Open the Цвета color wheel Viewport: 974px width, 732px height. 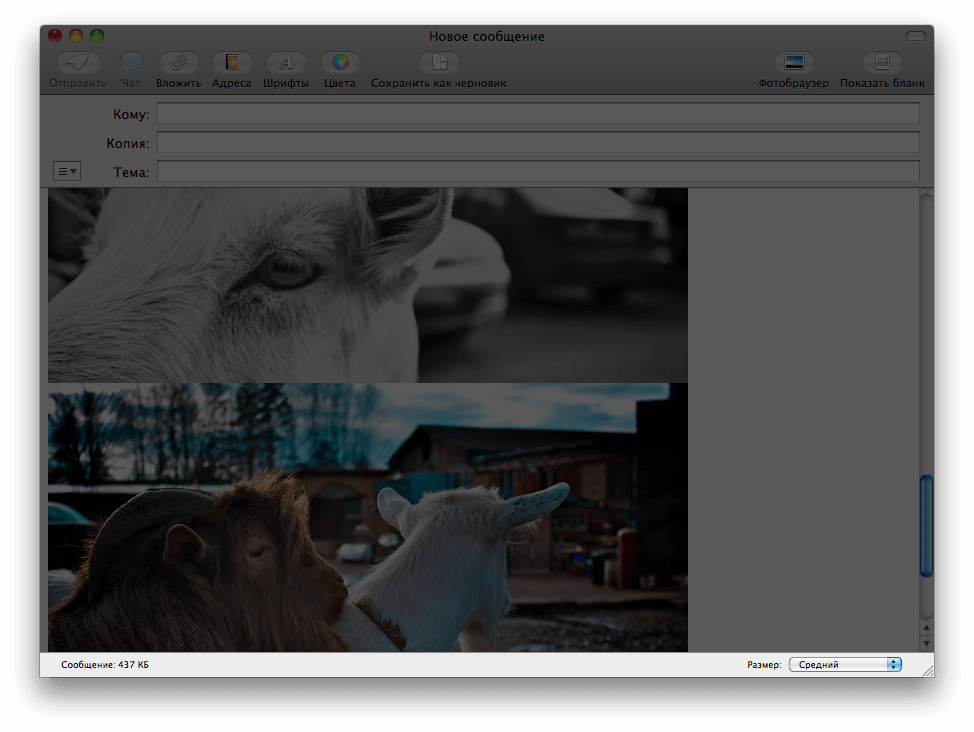coord(340,62)
